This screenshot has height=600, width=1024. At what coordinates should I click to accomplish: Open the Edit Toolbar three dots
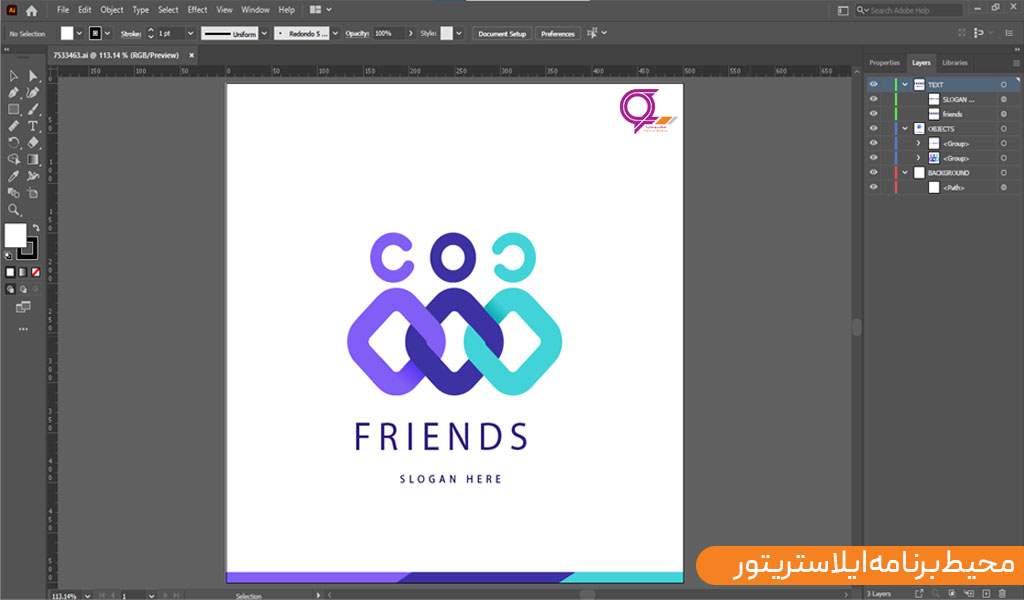24,329
